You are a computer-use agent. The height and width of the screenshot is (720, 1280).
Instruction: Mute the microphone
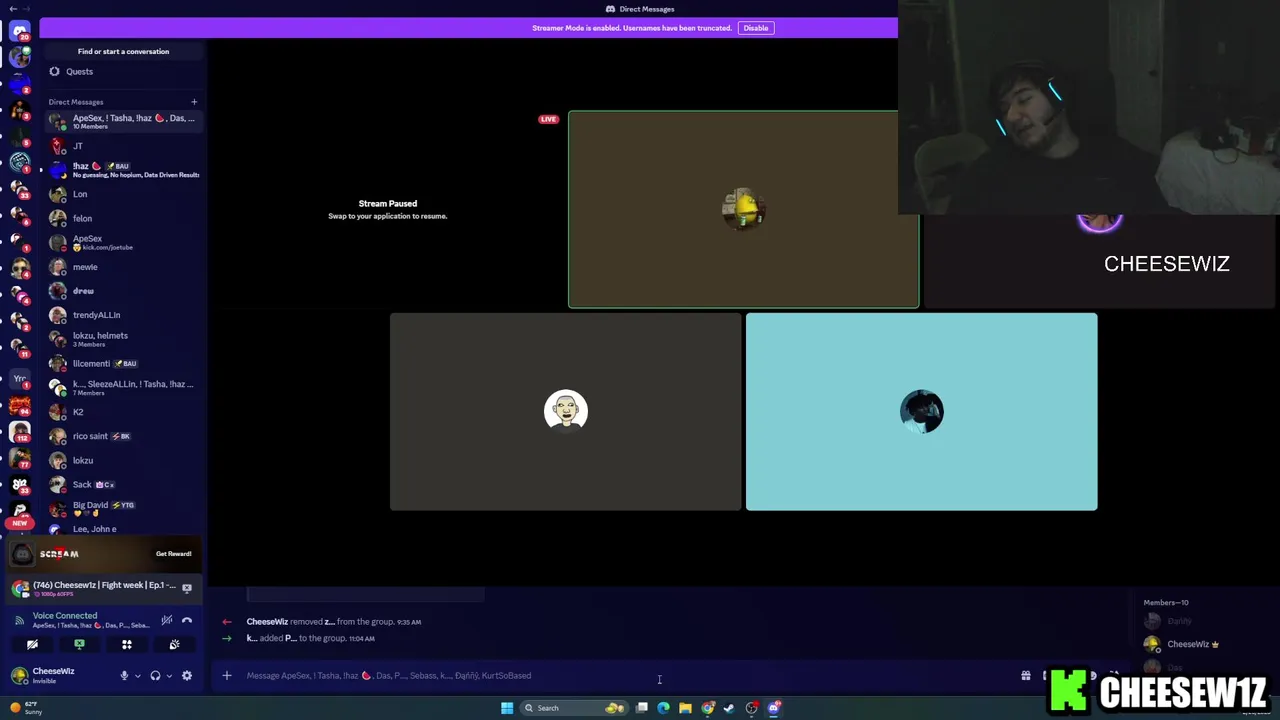pyautogui.click(x=124, y=676)
